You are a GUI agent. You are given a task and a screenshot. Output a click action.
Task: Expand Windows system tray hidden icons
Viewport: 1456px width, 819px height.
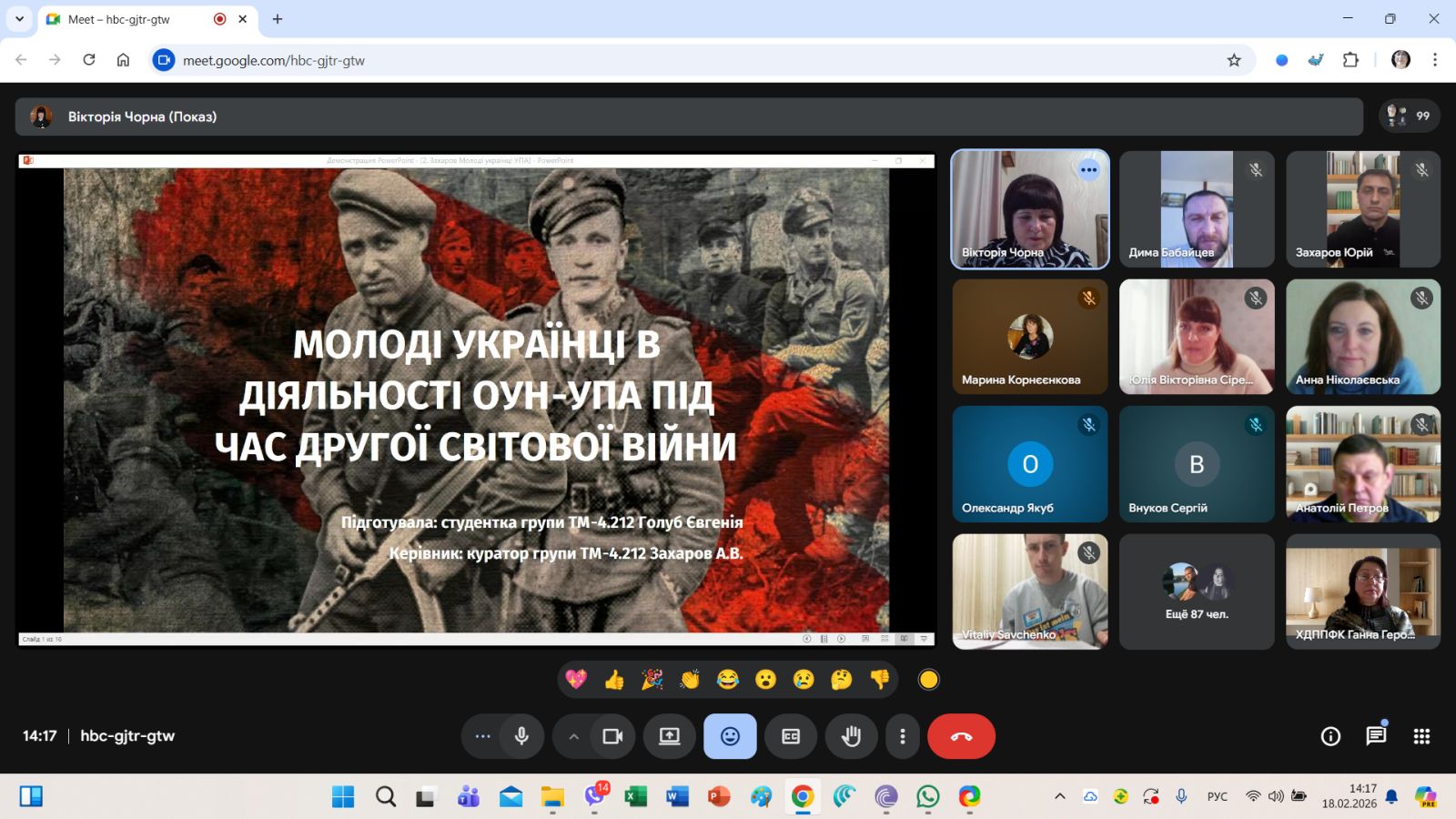[x=1059, y=796]
